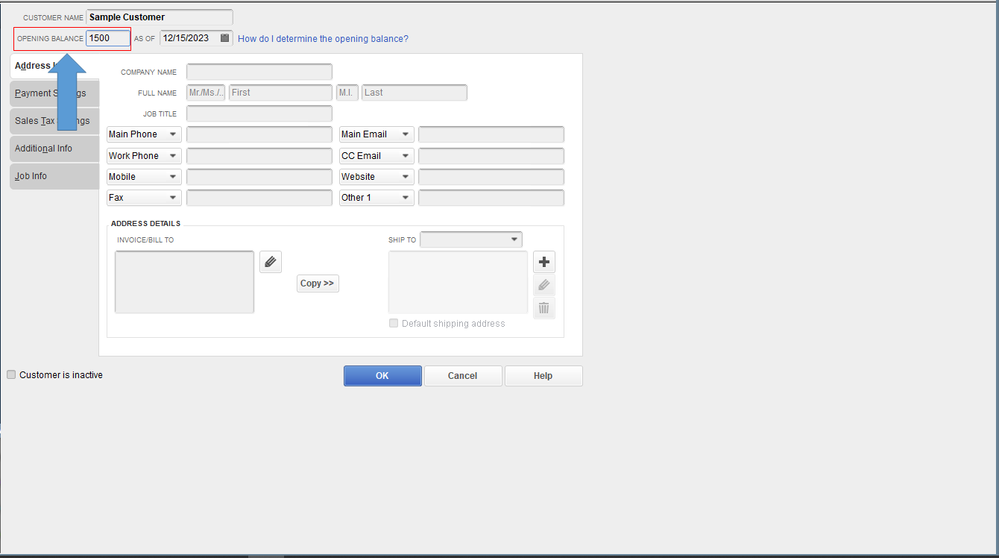The image size is (999, 558).
Task: Switch to the Sales Tax Settings tab
Action: click(x=54, y=120)
